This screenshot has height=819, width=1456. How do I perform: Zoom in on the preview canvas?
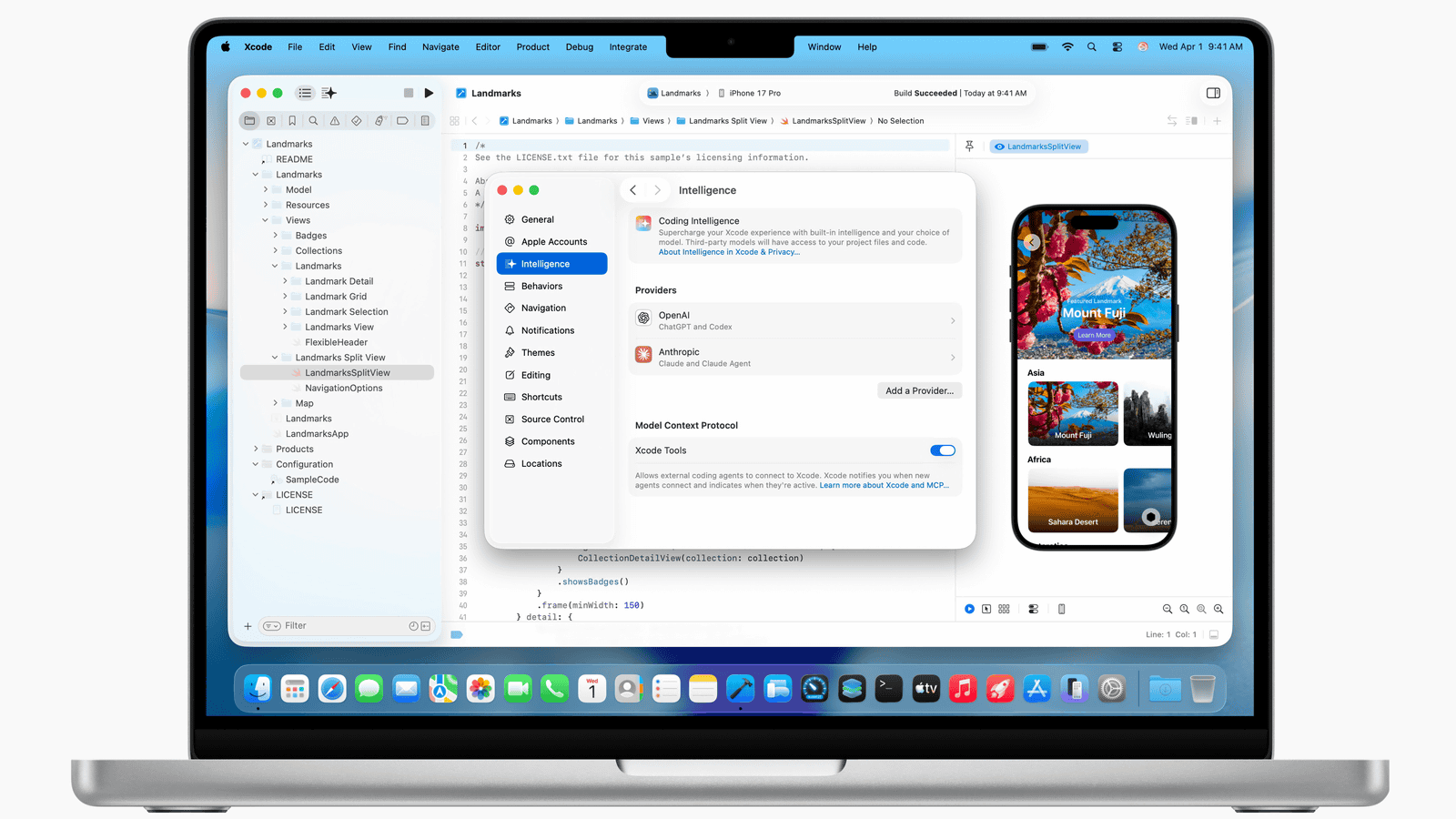point(1218,609)
